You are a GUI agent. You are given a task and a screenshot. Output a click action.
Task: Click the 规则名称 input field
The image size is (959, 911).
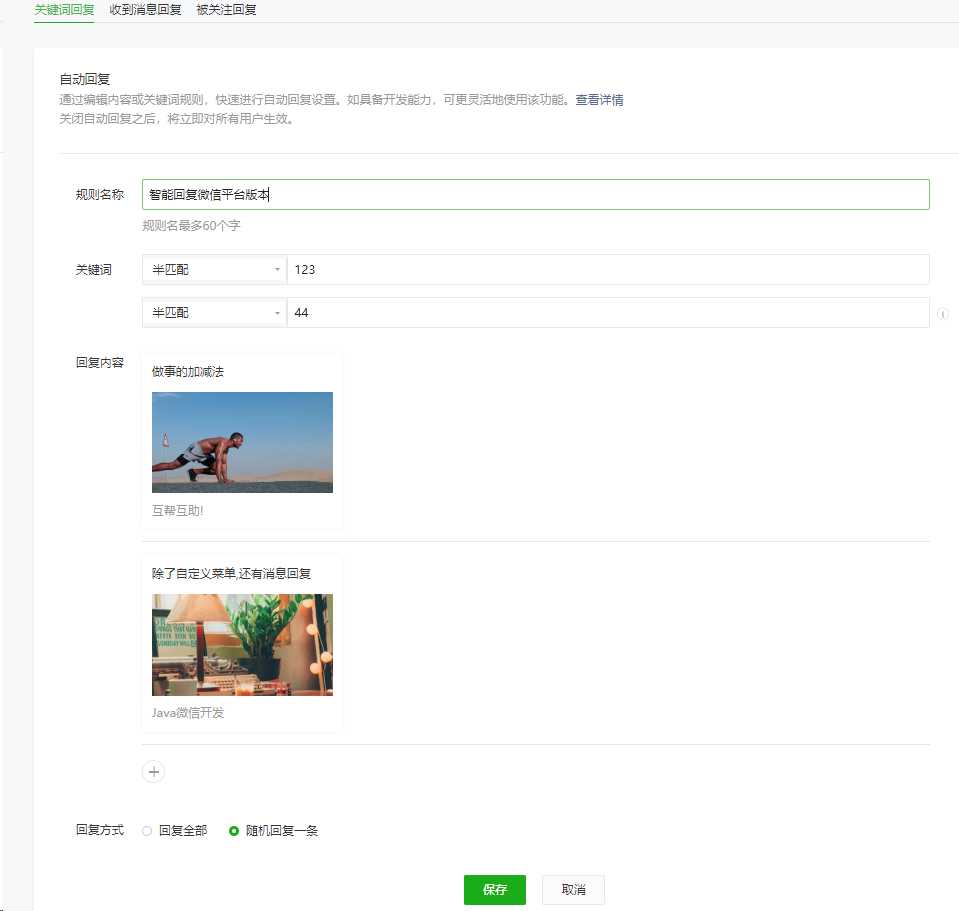pos(536,194)
